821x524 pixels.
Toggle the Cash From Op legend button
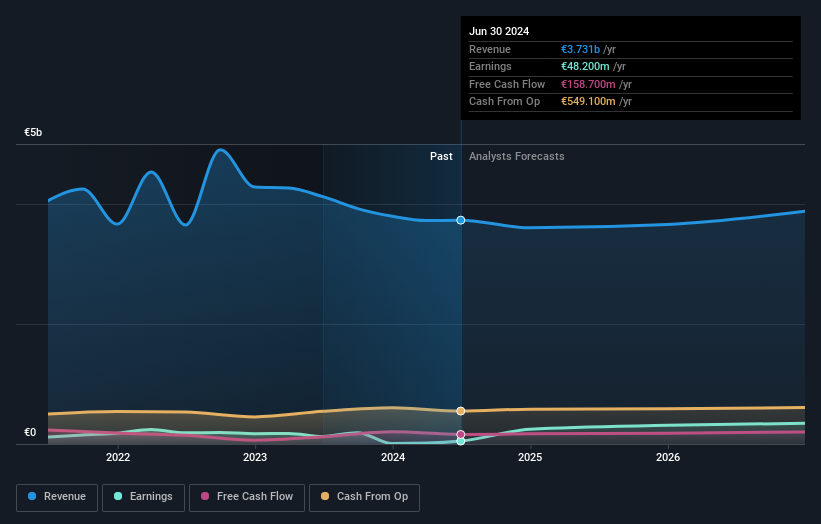tap(364, 497)
